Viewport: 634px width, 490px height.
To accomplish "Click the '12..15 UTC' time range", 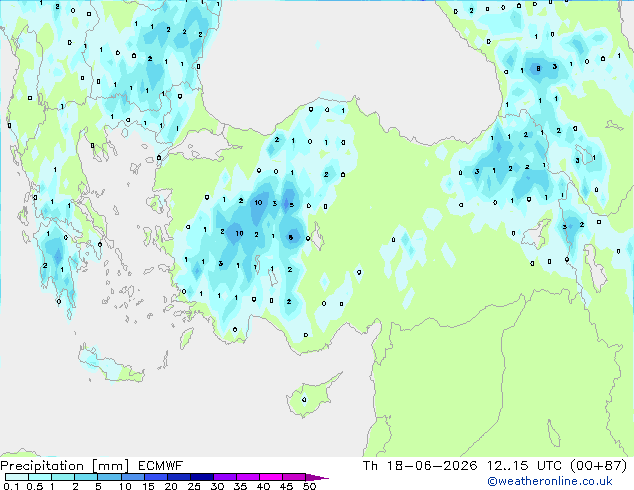I will pos(524,466).
